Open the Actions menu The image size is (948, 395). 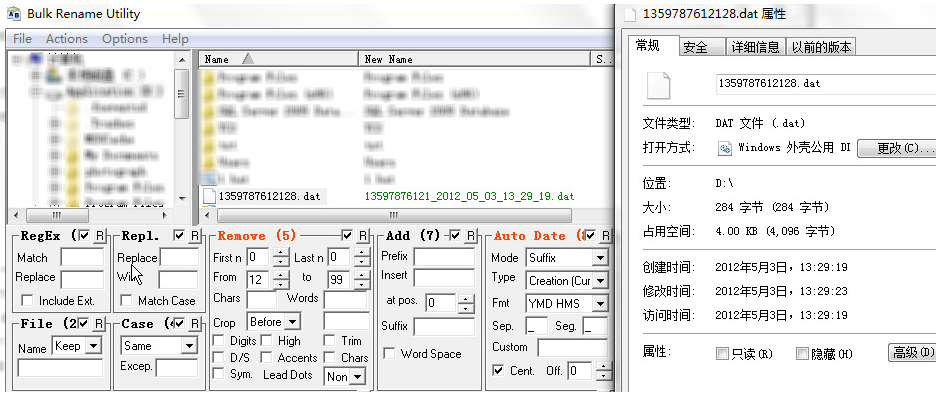tap(67, 39)
